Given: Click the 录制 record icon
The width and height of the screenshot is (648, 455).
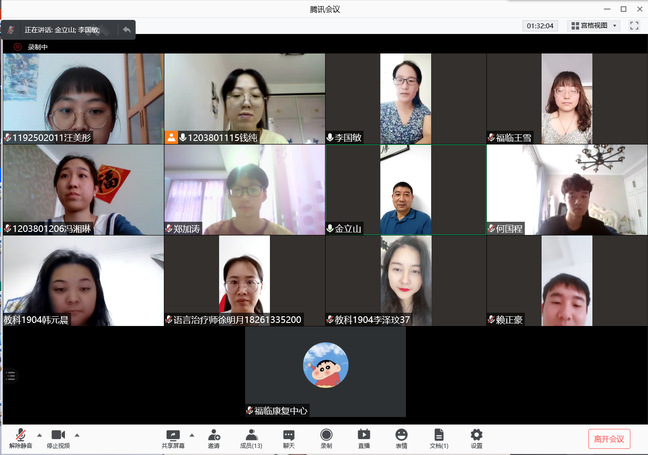Looking at the screenshot, I should 326,437.
